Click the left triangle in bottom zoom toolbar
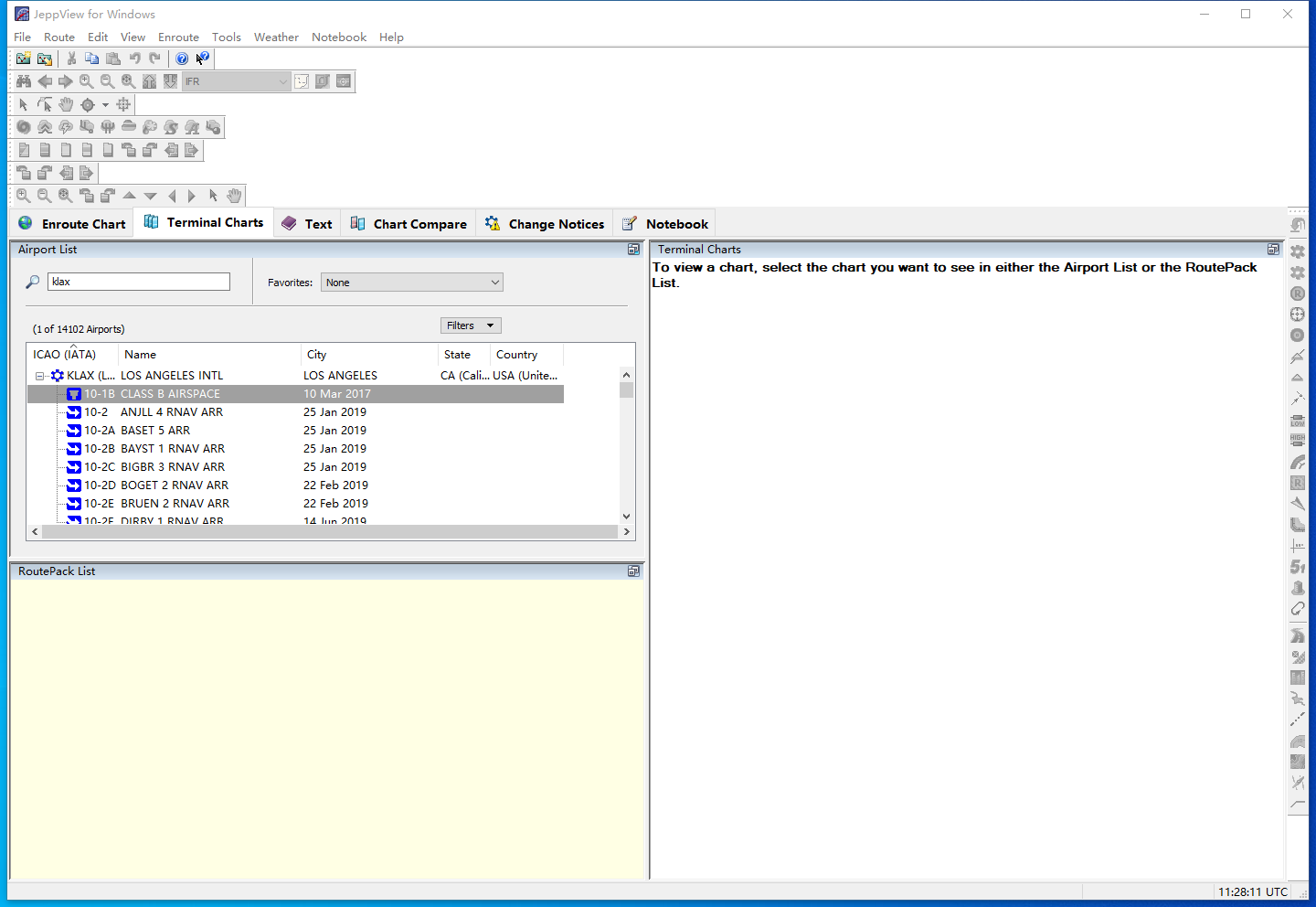 (x=172, y=196)
